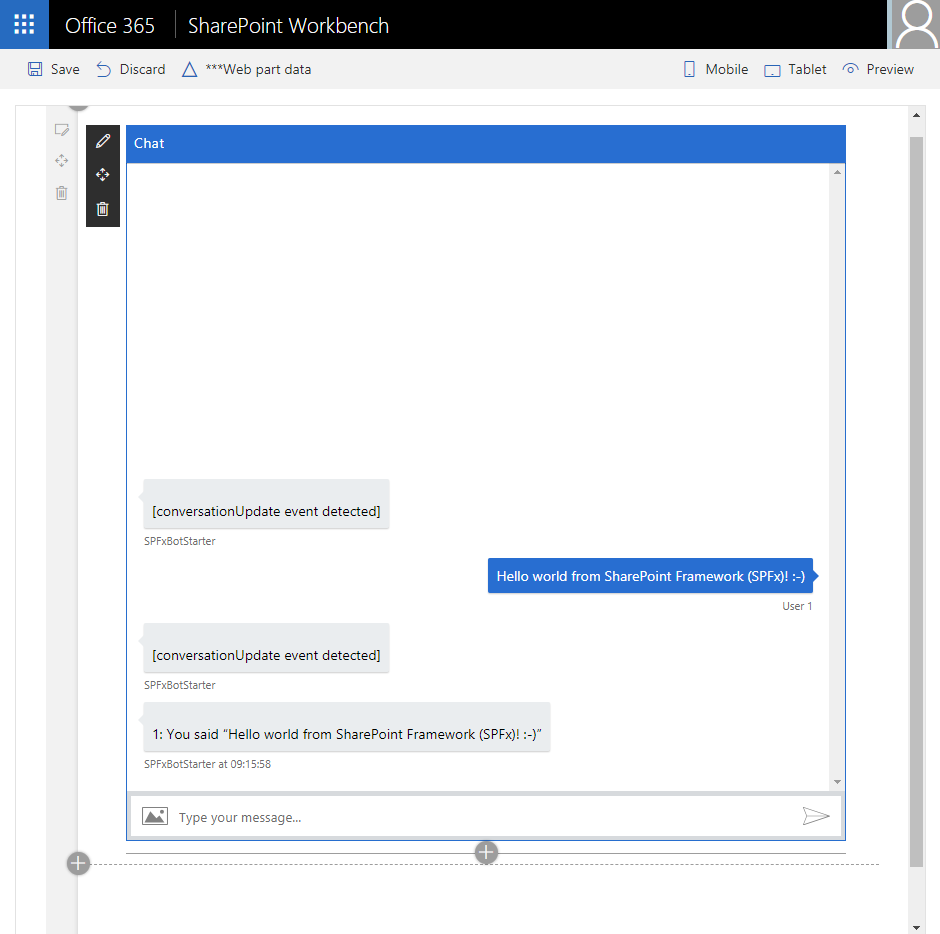Click the section delete trash icon
Screen dimensions: 940x934
pyautogui.click(x=62, y=193)
